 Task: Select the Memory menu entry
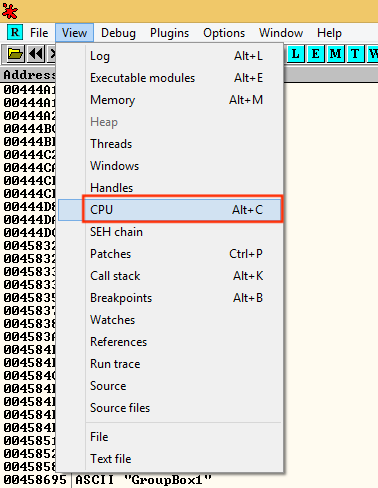coord(170,100)
